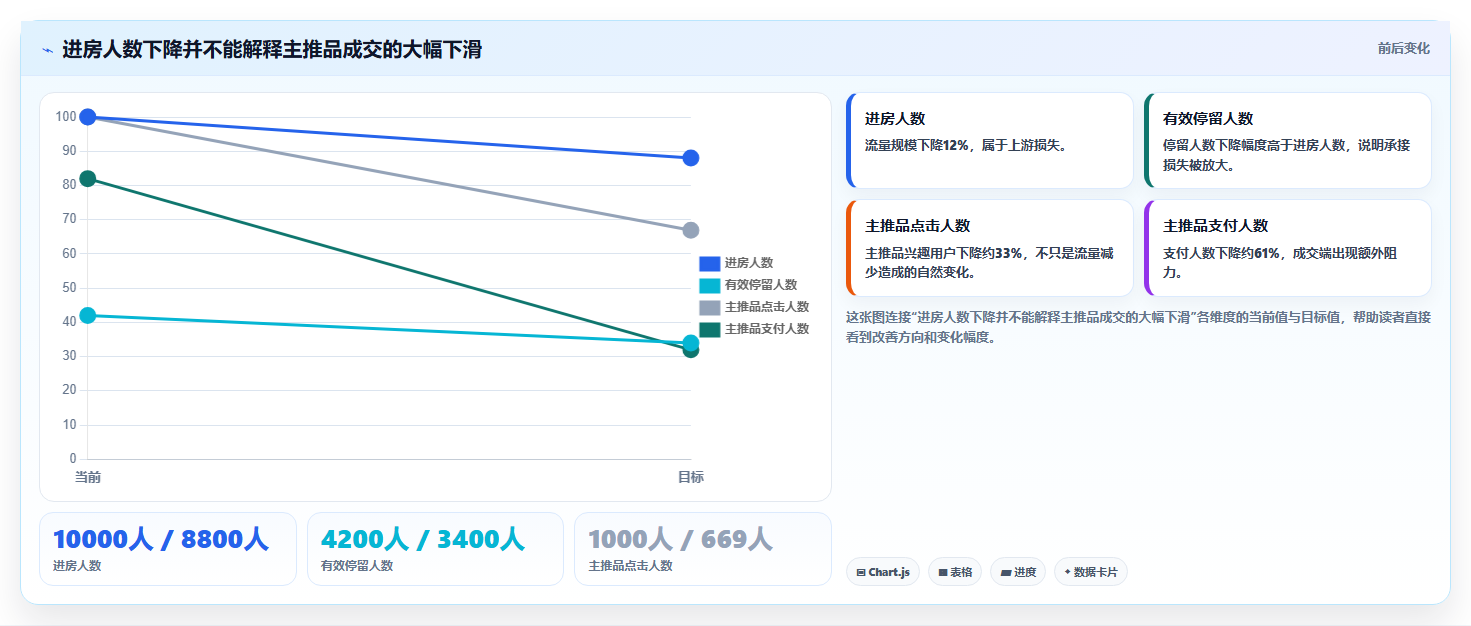Click the y-axis value 100
Screen dimensions: 1471x626
coord(66,117)
